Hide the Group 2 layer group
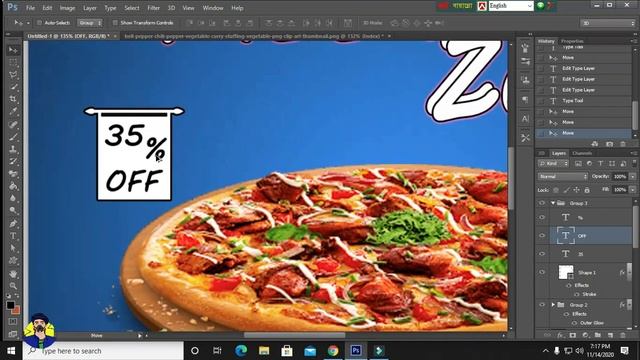 coord(542,305)
